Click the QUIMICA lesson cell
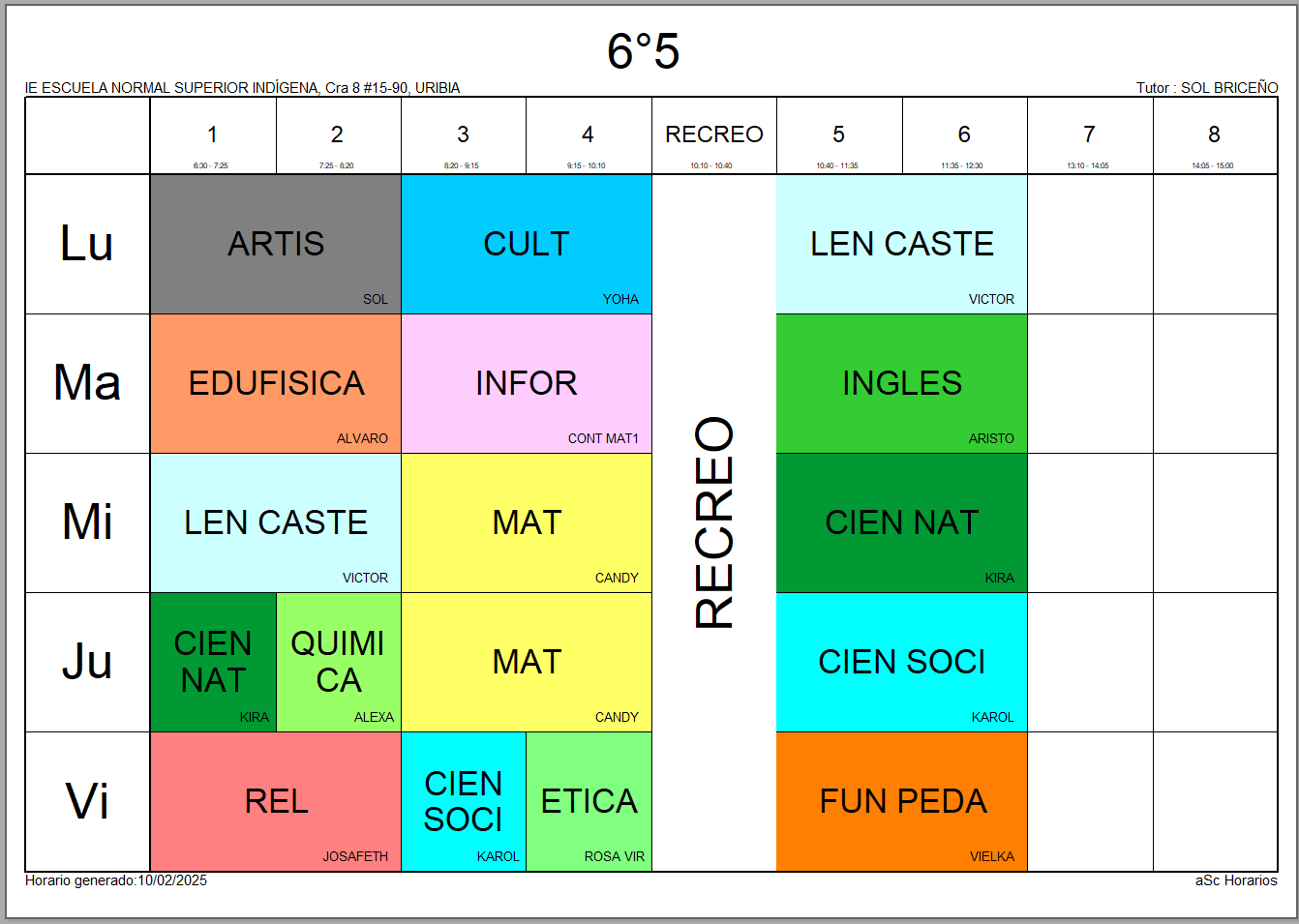The image size is (1299, 924). 339,662
